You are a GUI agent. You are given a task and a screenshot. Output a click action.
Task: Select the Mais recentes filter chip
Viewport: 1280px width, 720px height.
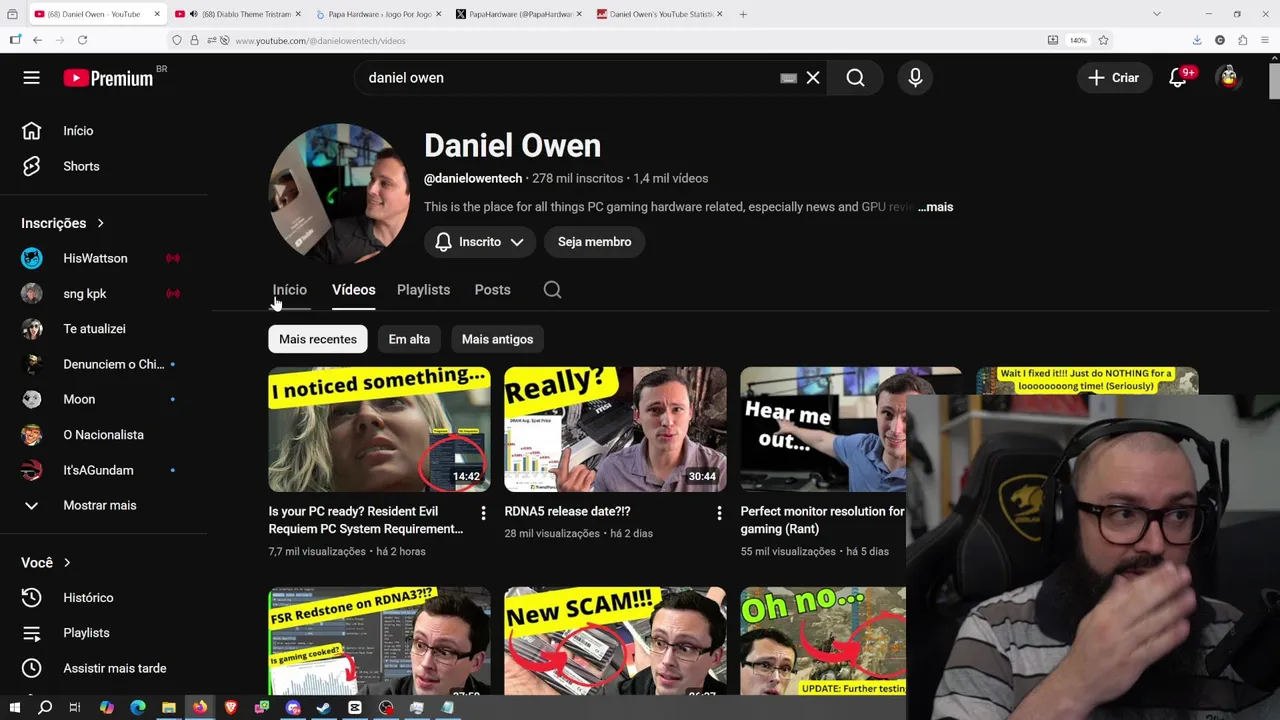[x=318, y=339]
